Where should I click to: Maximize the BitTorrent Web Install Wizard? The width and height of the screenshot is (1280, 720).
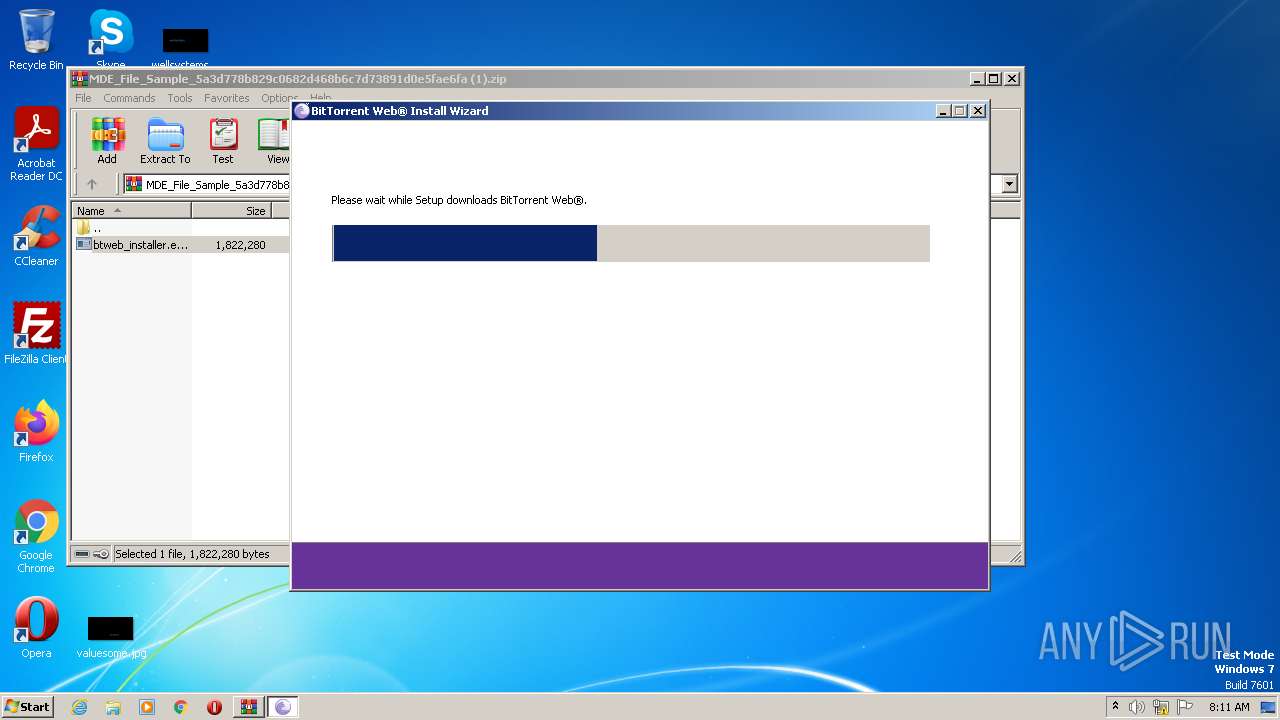[x=960, y=111]
